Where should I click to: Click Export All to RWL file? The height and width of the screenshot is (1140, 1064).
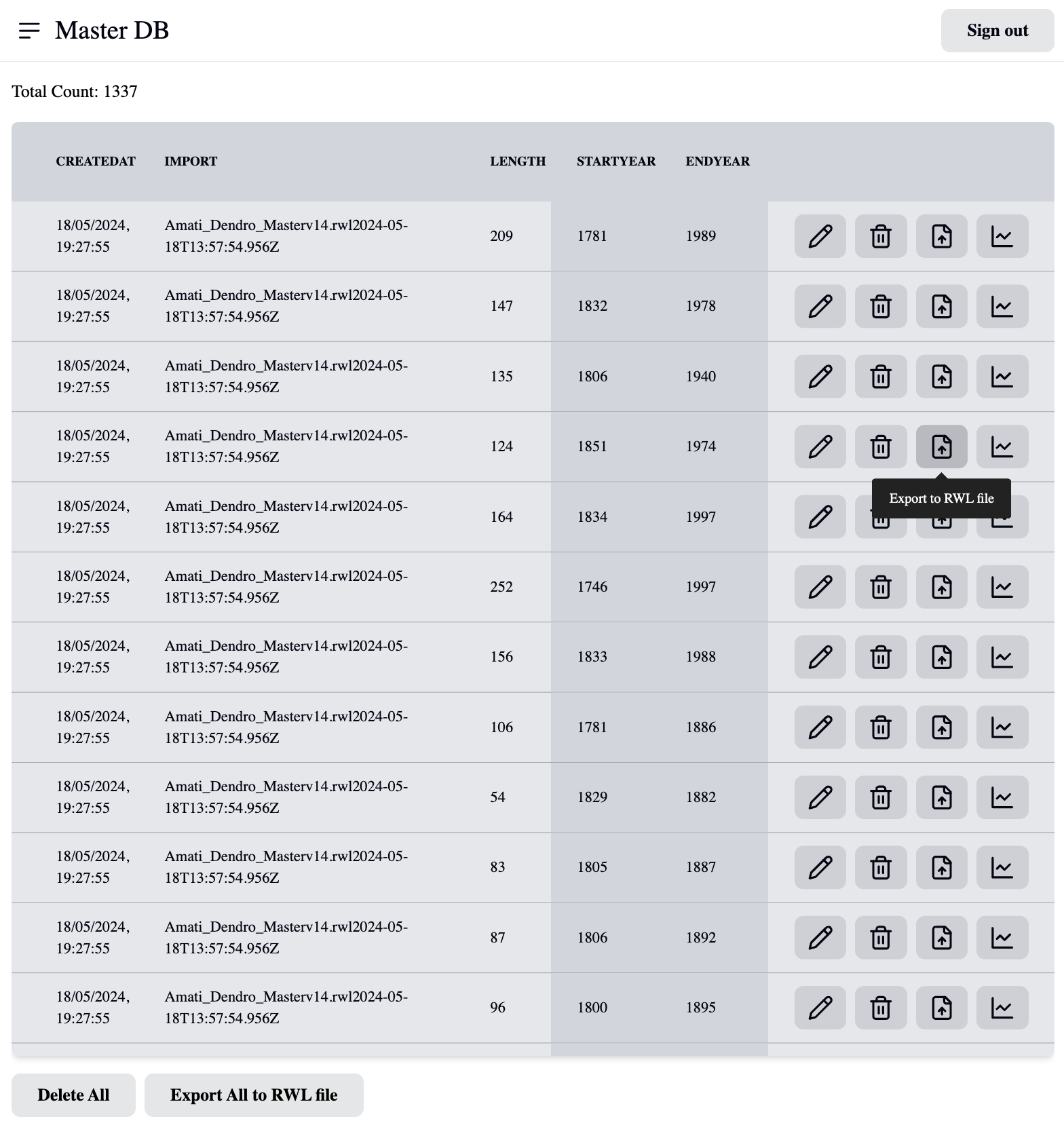click(x=254, y=1095)
